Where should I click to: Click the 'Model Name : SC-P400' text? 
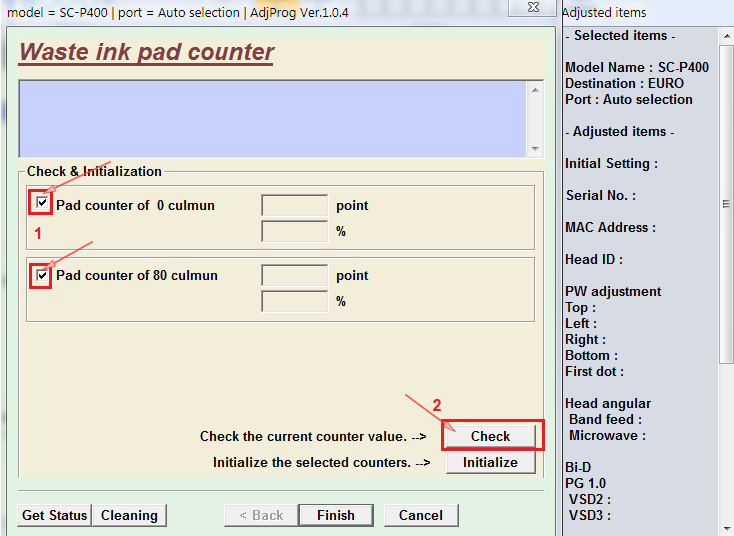coord(637,67)
